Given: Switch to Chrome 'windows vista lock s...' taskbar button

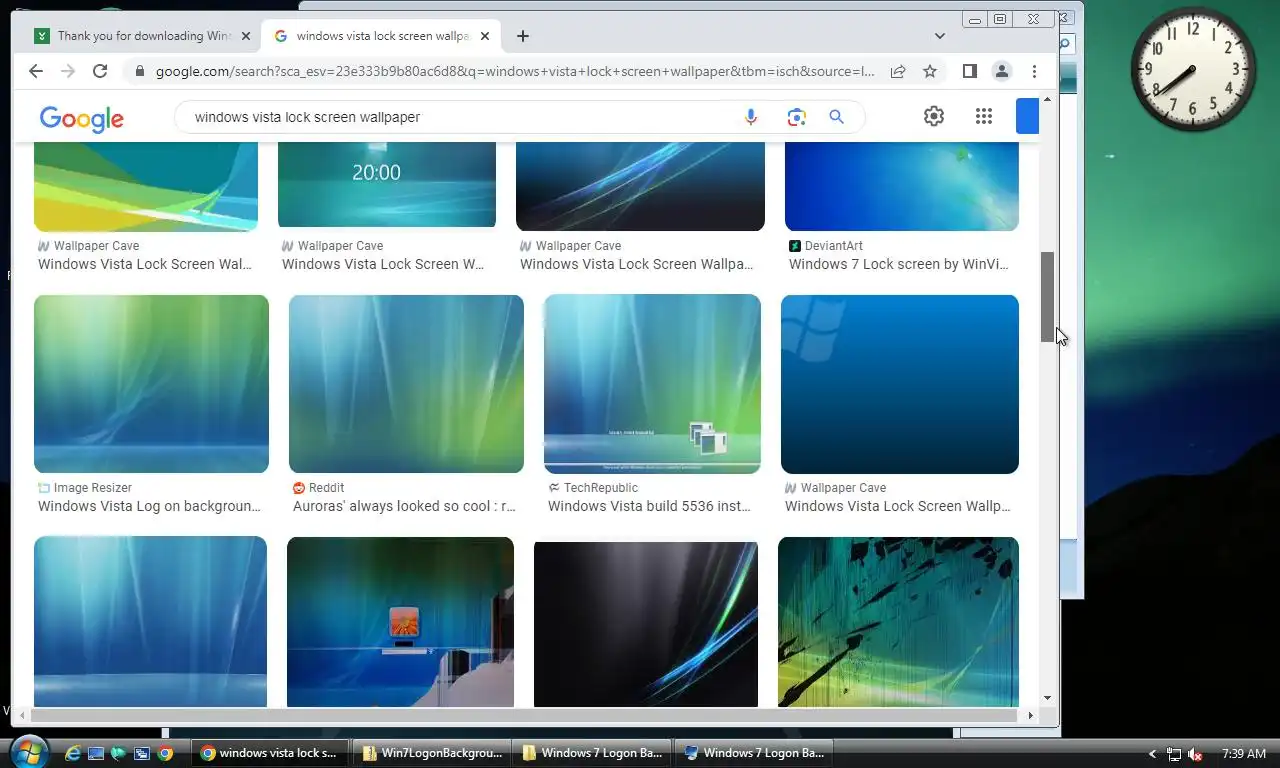Looking at the screenshot, I should coord(270,753).
